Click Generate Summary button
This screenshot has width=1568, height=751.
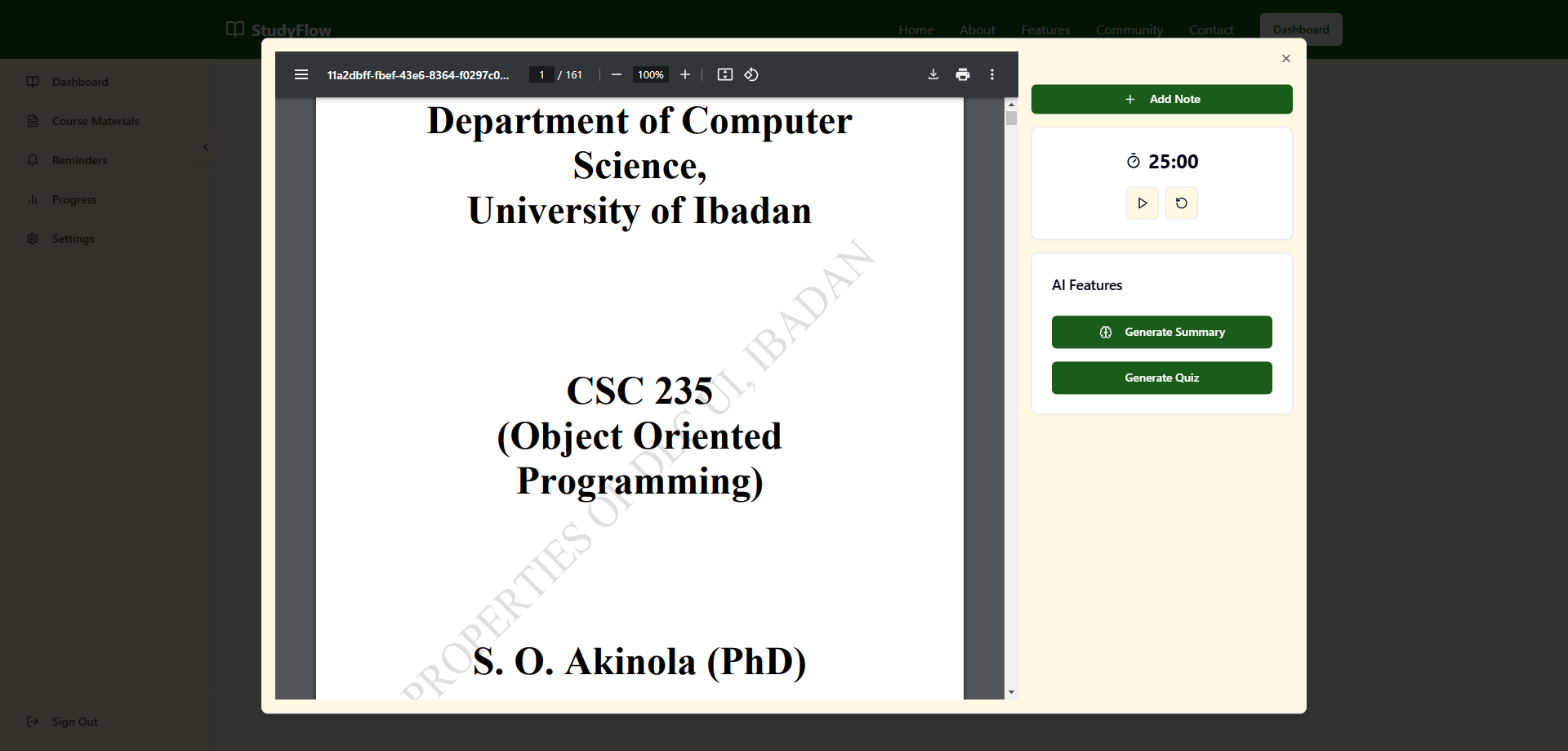pos(1162,332)
